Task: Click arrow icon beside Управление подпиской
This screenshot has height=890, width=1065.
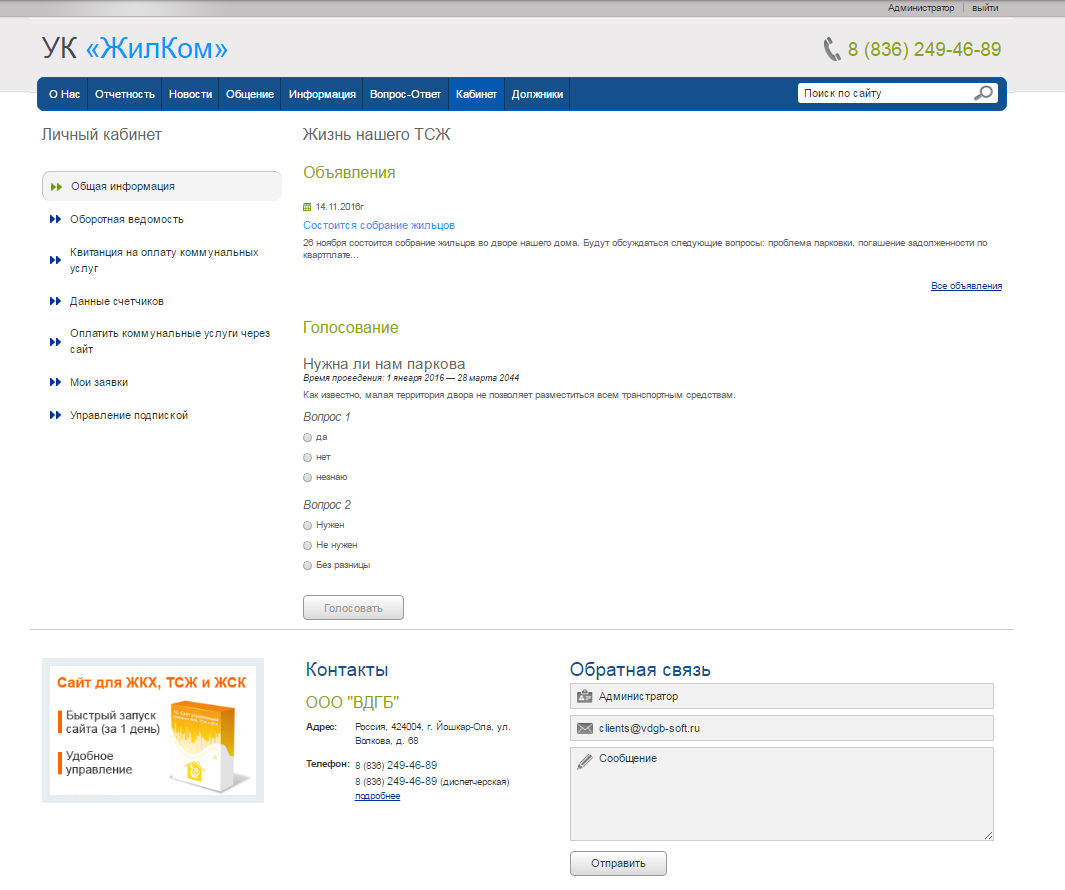Action: 55,415
